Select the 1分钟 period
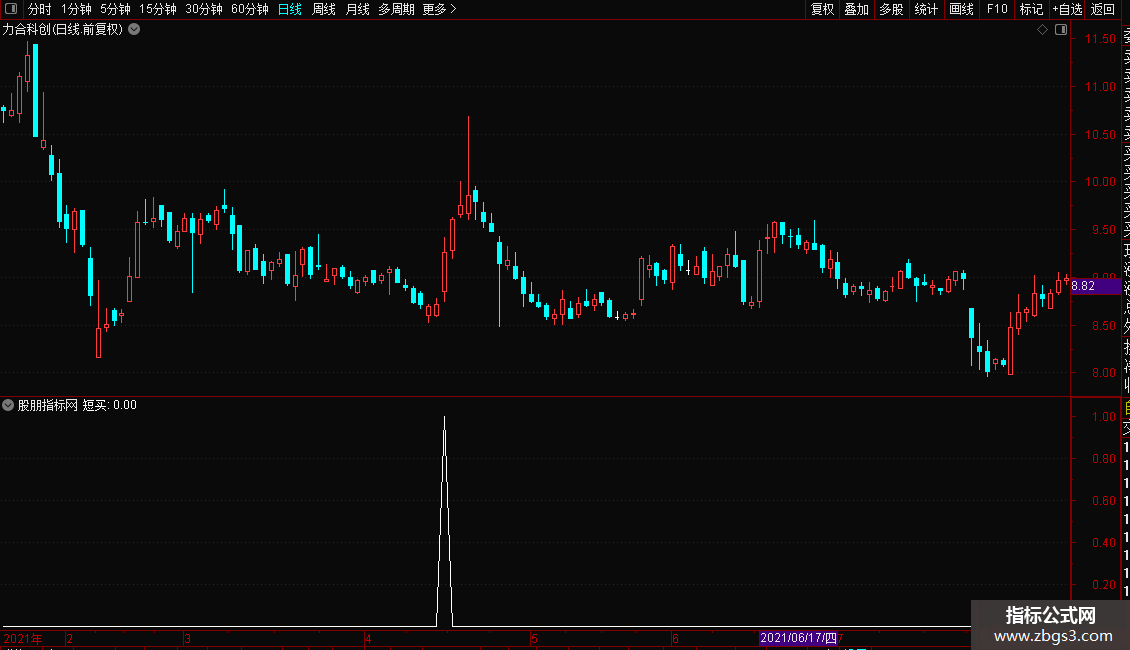The height and width of the screenshot is (650, 1130). tap(76, 9)
